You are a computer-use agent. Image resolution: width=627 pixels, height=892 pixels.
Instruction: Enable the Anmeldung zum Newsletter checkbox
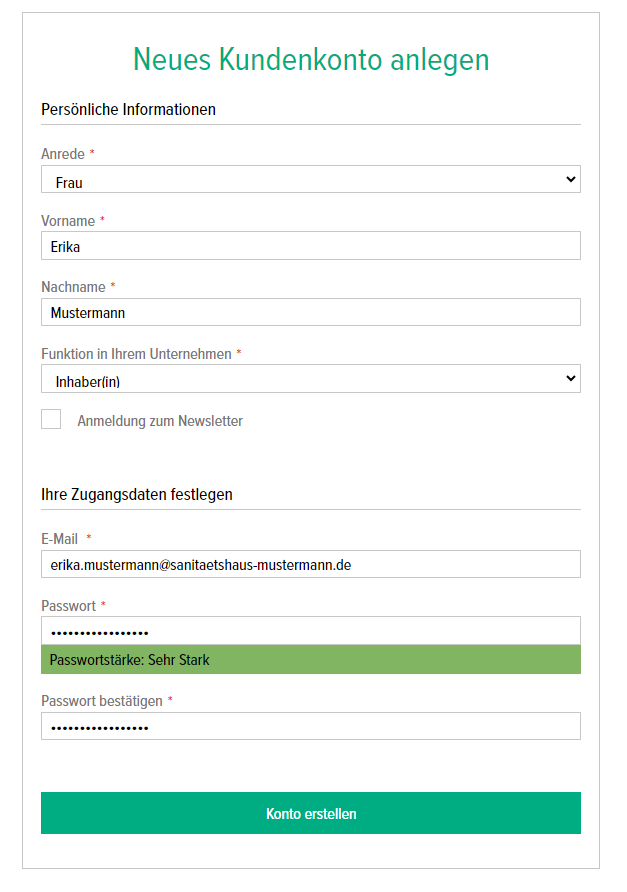click(x=51, y=420)
